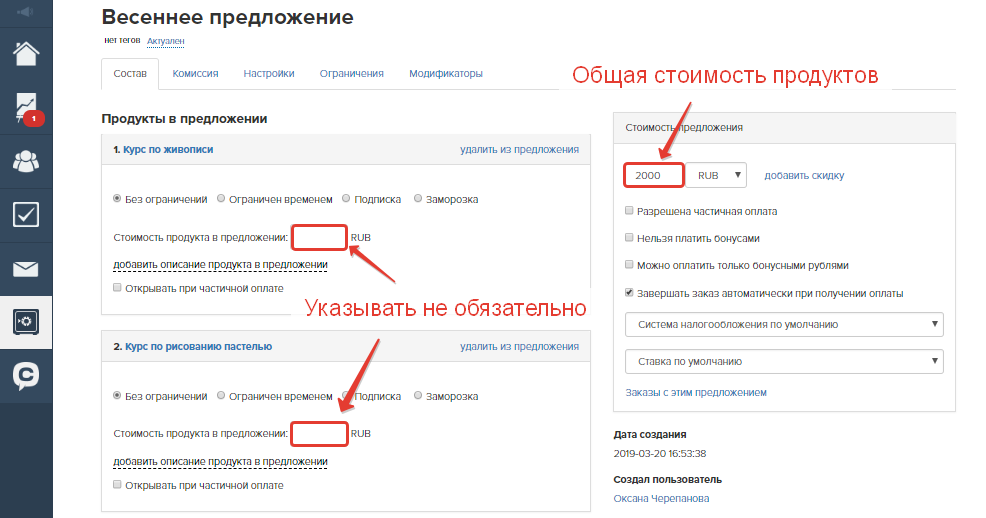Select Подписка for Курс по живописи
This screenshot has width=986, height=518.
(x=346, y=199)
